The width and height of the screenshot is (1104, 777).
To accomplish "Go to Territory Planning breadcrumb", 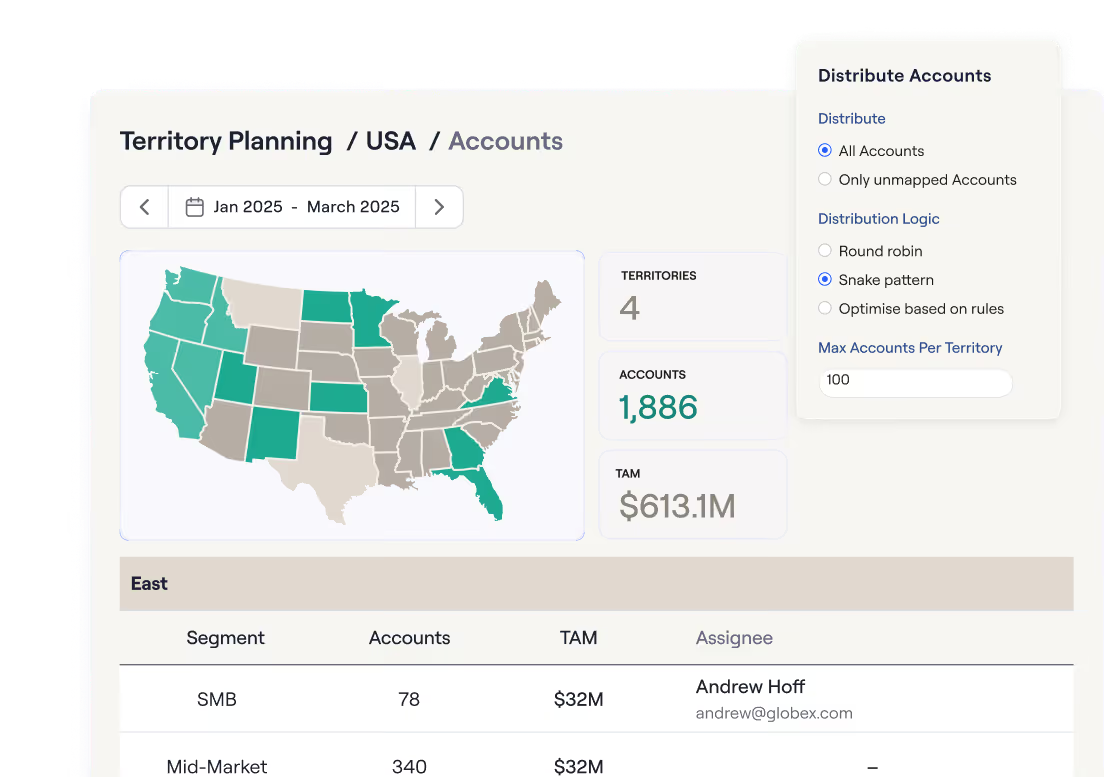I will [x=226, y=141].
